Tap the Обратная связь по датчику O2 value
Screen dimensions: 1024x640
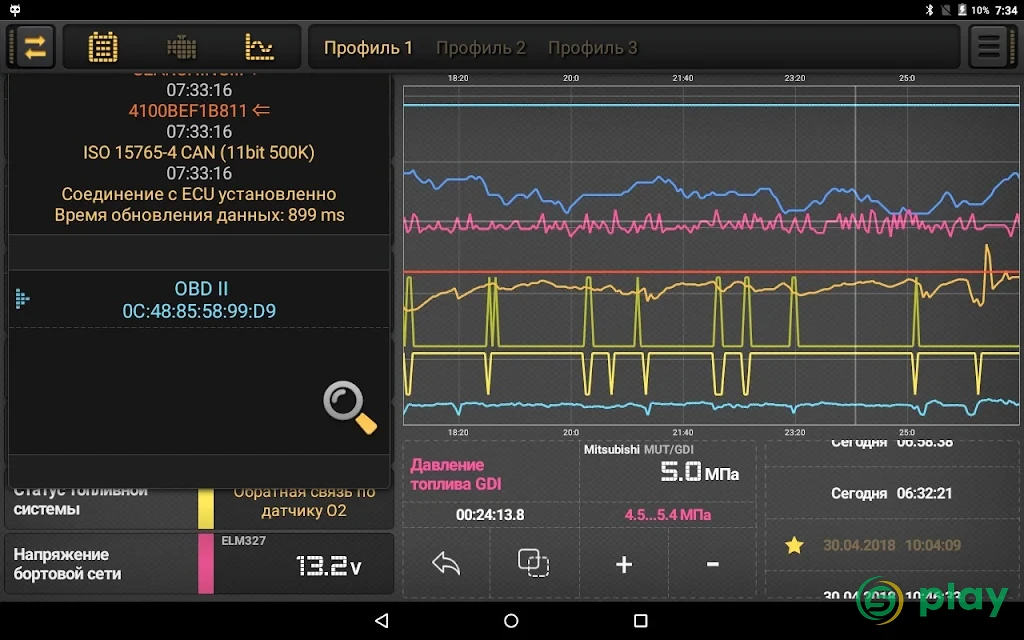tap(304, 502)
